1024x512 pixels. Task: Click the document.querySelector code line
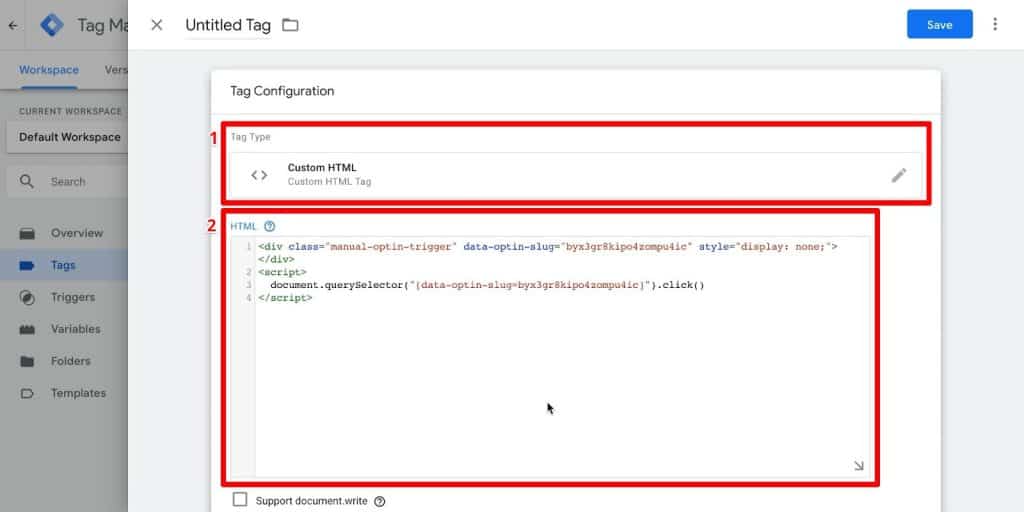pos(487,285)
